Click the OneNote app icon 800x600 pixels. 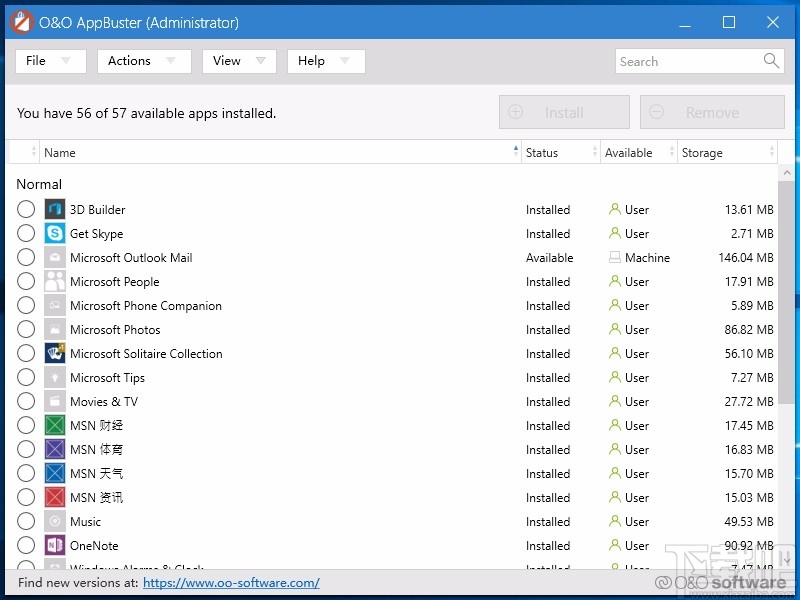(x=55, y=545)
